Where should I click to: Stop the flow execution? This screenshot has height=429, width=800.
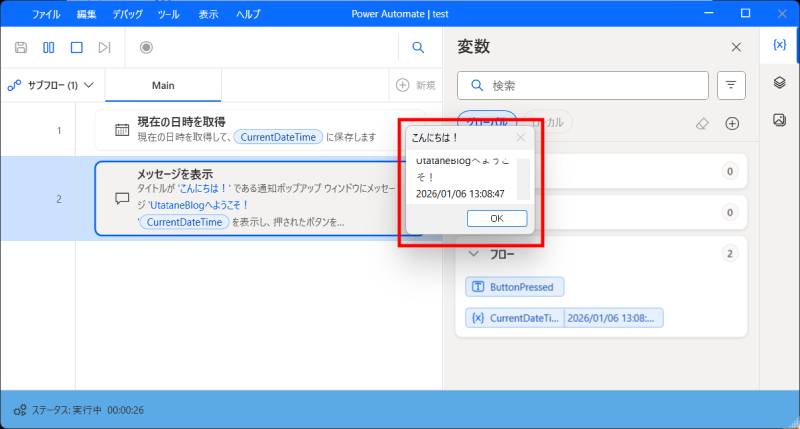[77, 47]
